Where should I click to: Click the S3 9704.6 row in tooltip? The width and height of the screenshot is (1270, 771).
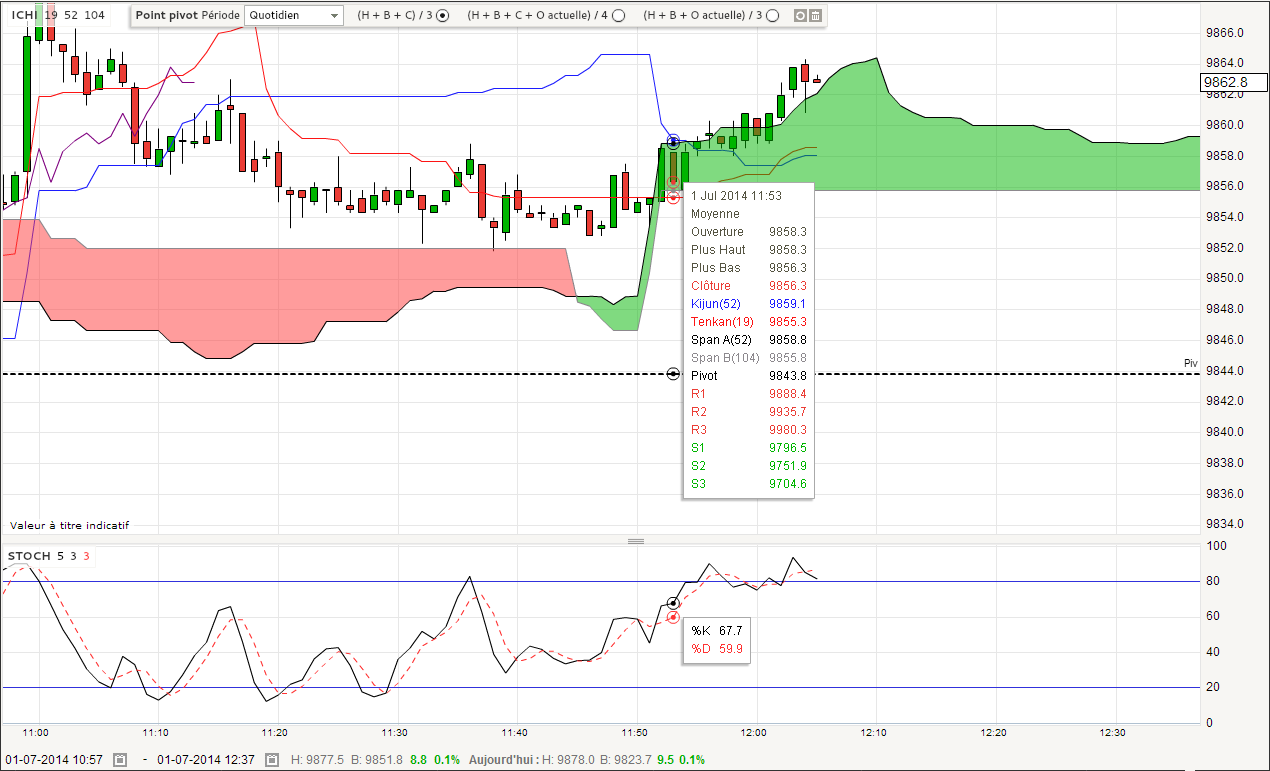748,483
